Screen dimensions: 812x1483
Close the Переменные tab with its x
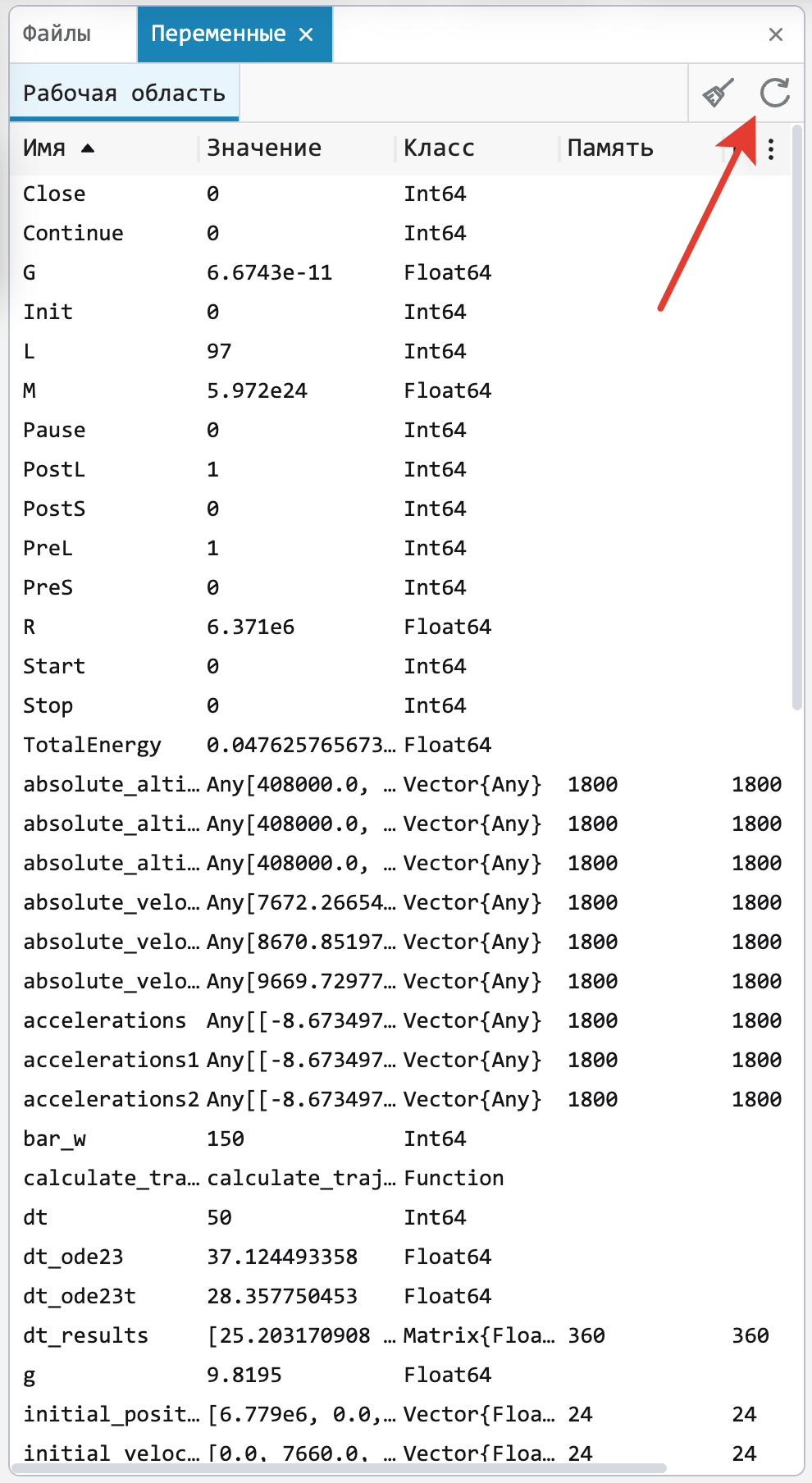click(x=306, y=34)
